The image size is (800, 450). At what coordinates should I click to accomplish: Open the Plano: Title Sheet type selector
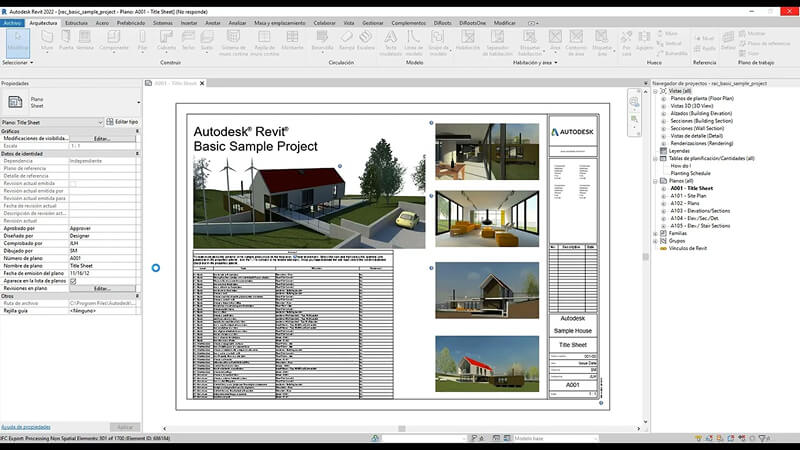click(x=52, y=122)
